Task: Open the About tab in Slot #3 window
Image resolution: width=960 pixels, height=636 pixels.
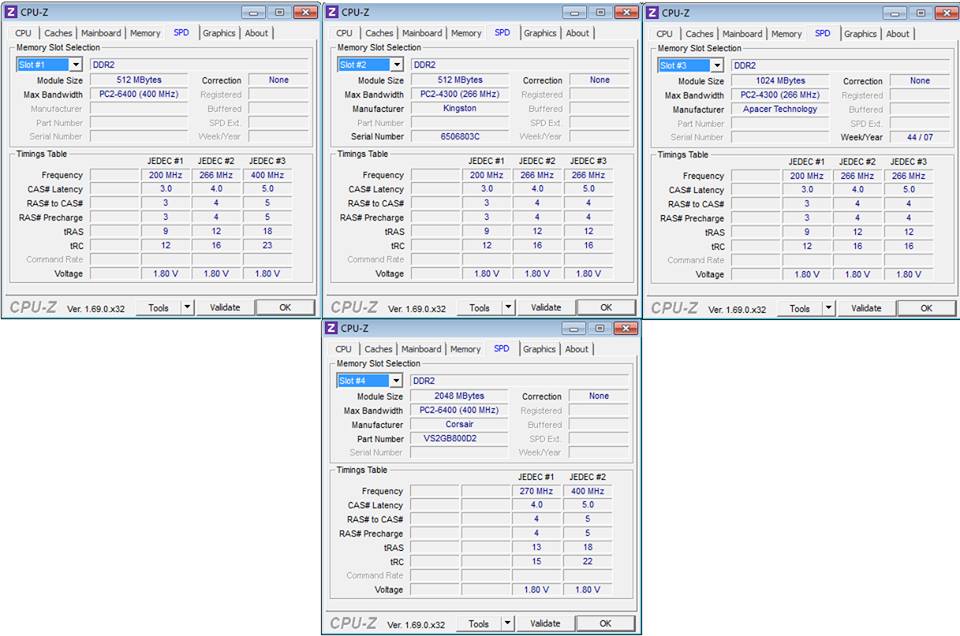Action: pos(898,34)
